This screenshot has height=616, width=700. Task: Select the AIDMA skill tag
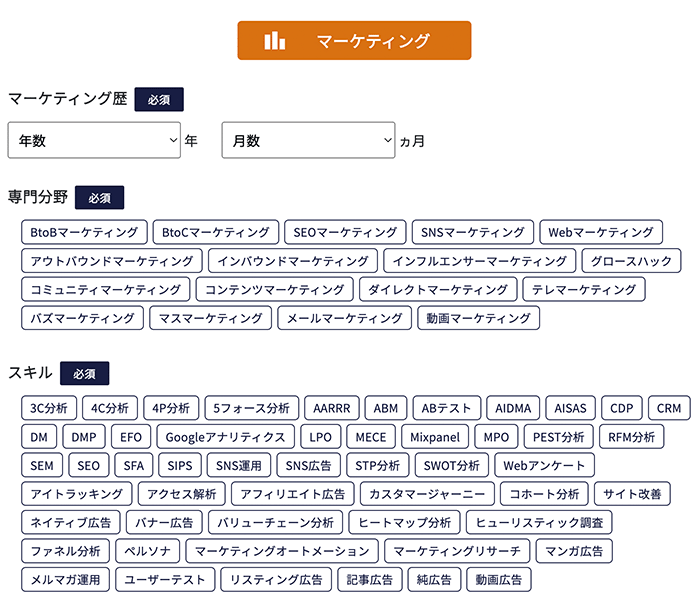(x=513, y=408)
